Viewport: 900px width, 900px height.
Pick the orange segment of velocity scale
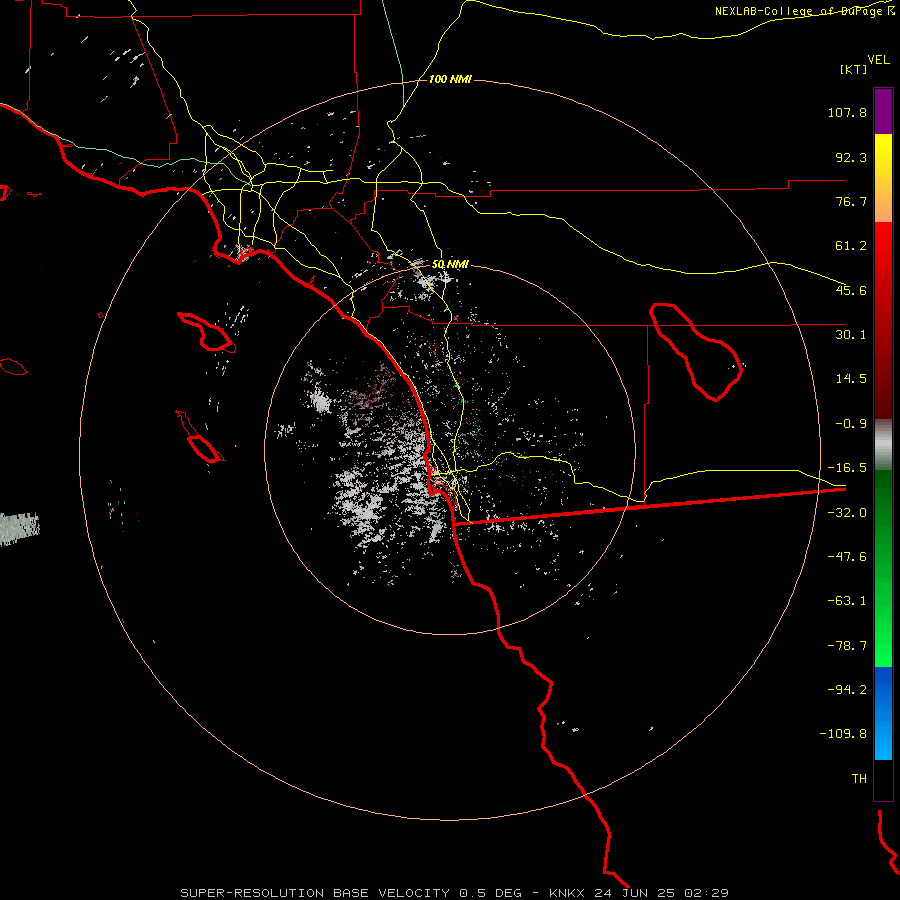[883, 201]
